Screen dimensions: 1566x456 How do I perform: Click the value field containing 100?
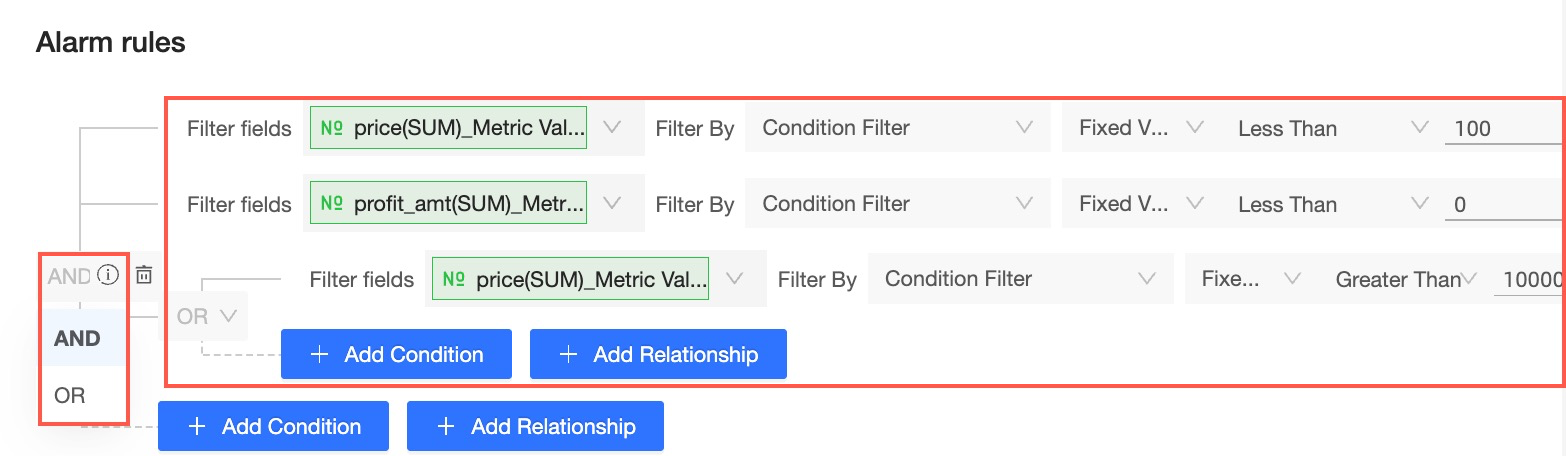tap(1500, 128)
